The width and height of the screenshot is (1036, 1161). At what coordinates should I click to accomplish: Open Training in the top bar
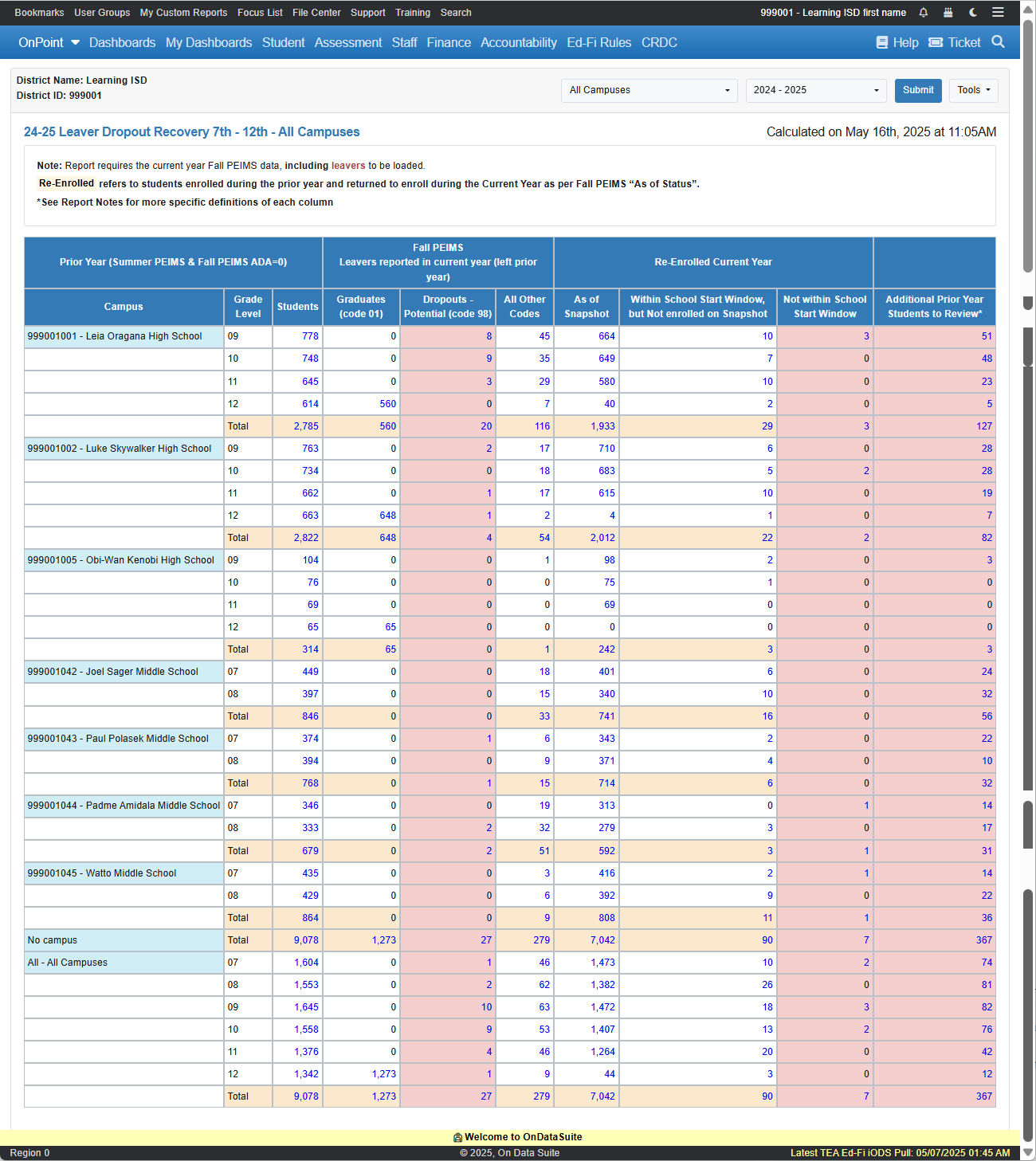click(x=413, y=13)
